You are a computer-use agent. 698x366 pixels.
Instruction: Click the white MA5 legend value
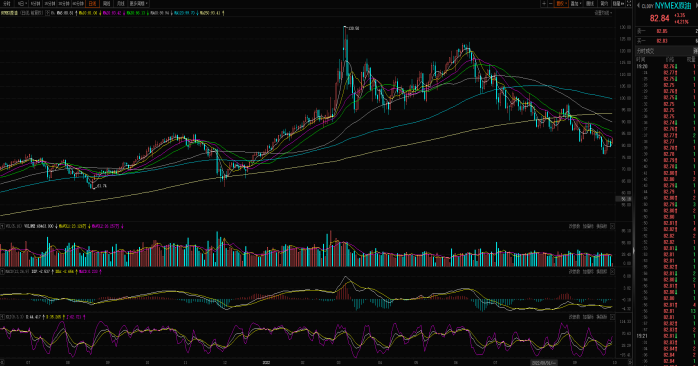(x=64, y=13)
